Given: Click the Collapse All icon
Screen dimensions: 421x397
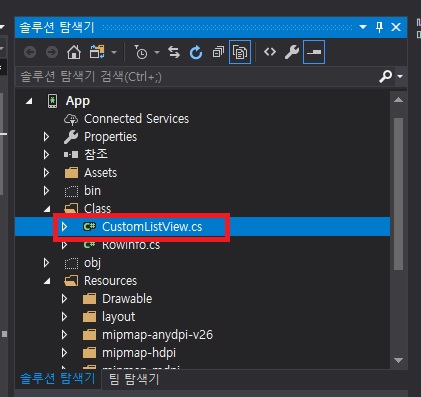Looking at the screenshot, I should point(218,52).
